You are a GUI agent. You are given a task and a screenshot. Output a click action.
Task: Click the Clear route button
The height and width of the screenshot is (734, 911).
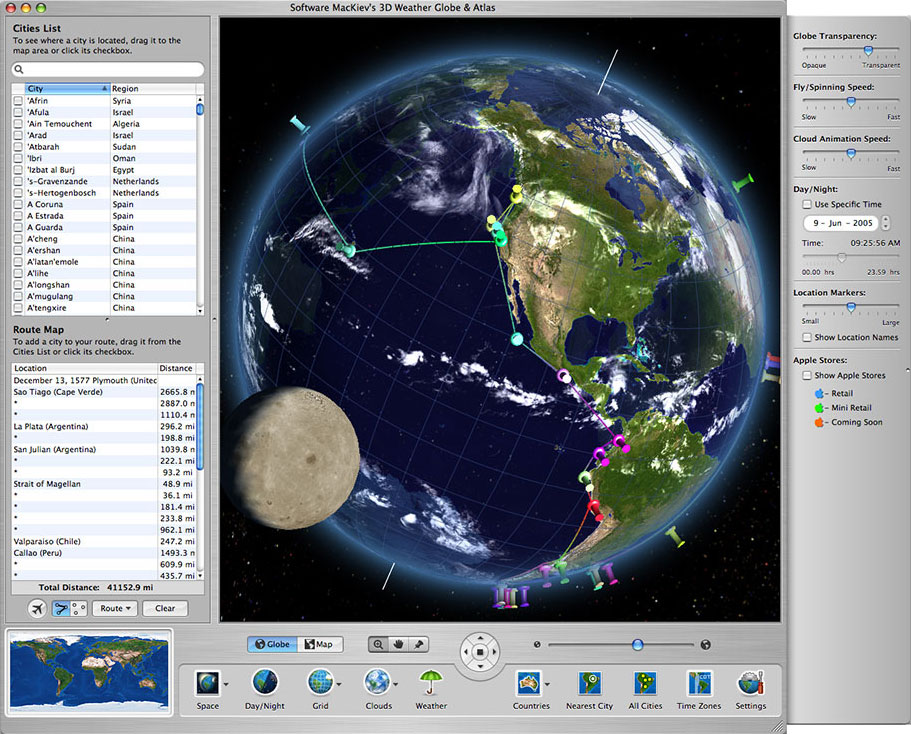coord(164,608)
